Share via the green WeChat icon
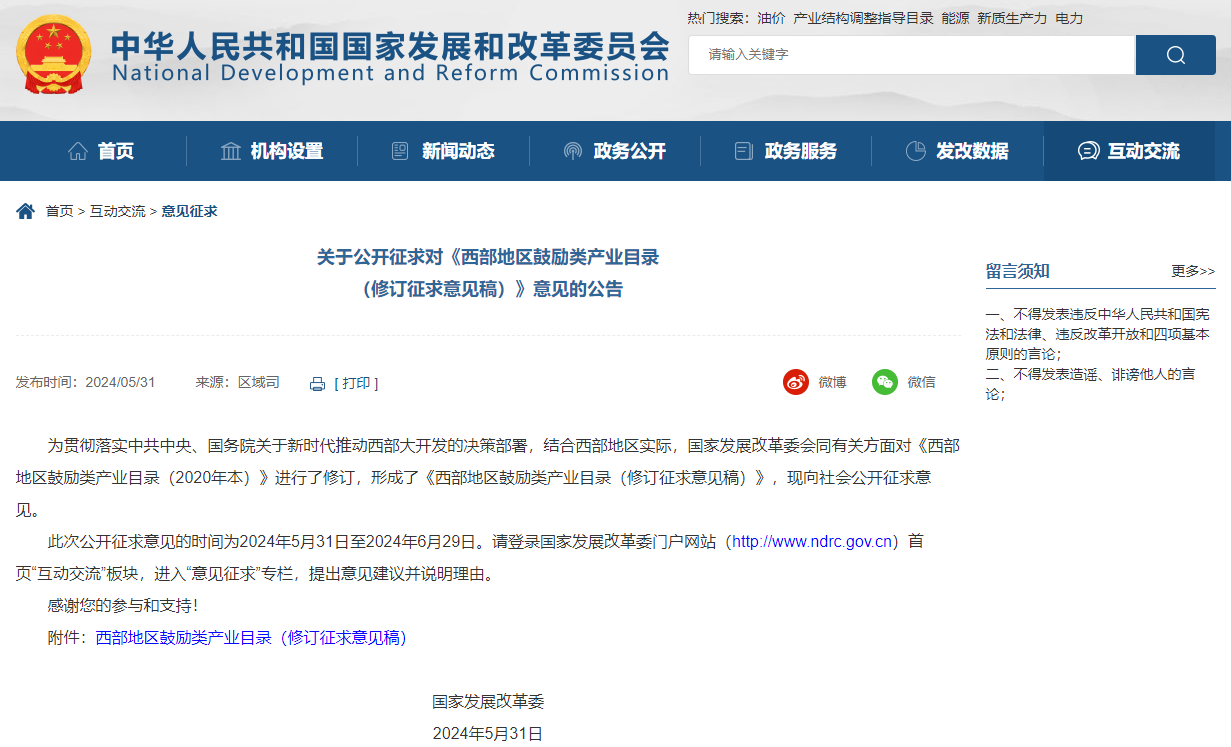This screenshot has height=747, width=1231. [x=884, y=382]
